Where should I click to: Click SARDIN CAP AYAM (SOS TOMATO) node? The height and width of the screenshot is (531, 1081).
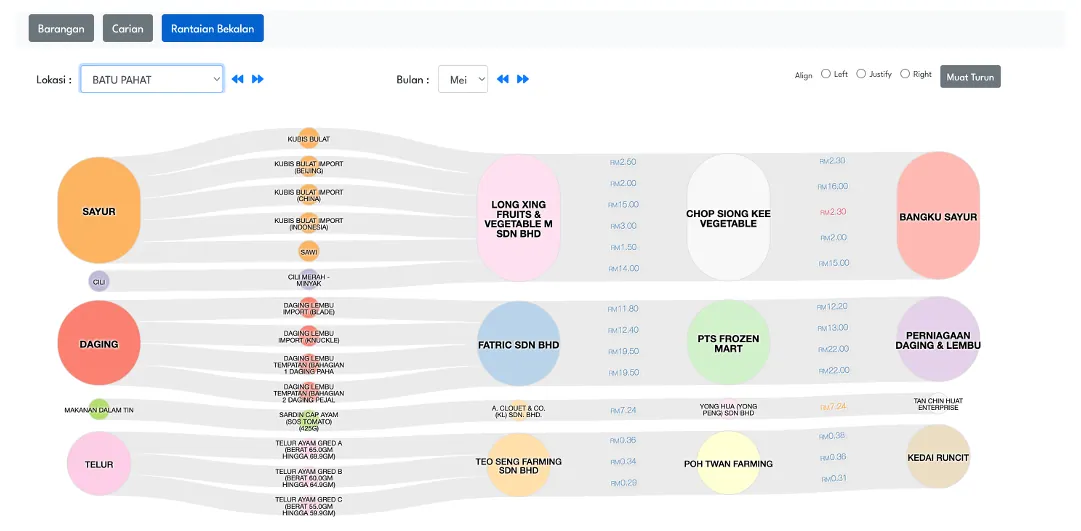point(309,421)
